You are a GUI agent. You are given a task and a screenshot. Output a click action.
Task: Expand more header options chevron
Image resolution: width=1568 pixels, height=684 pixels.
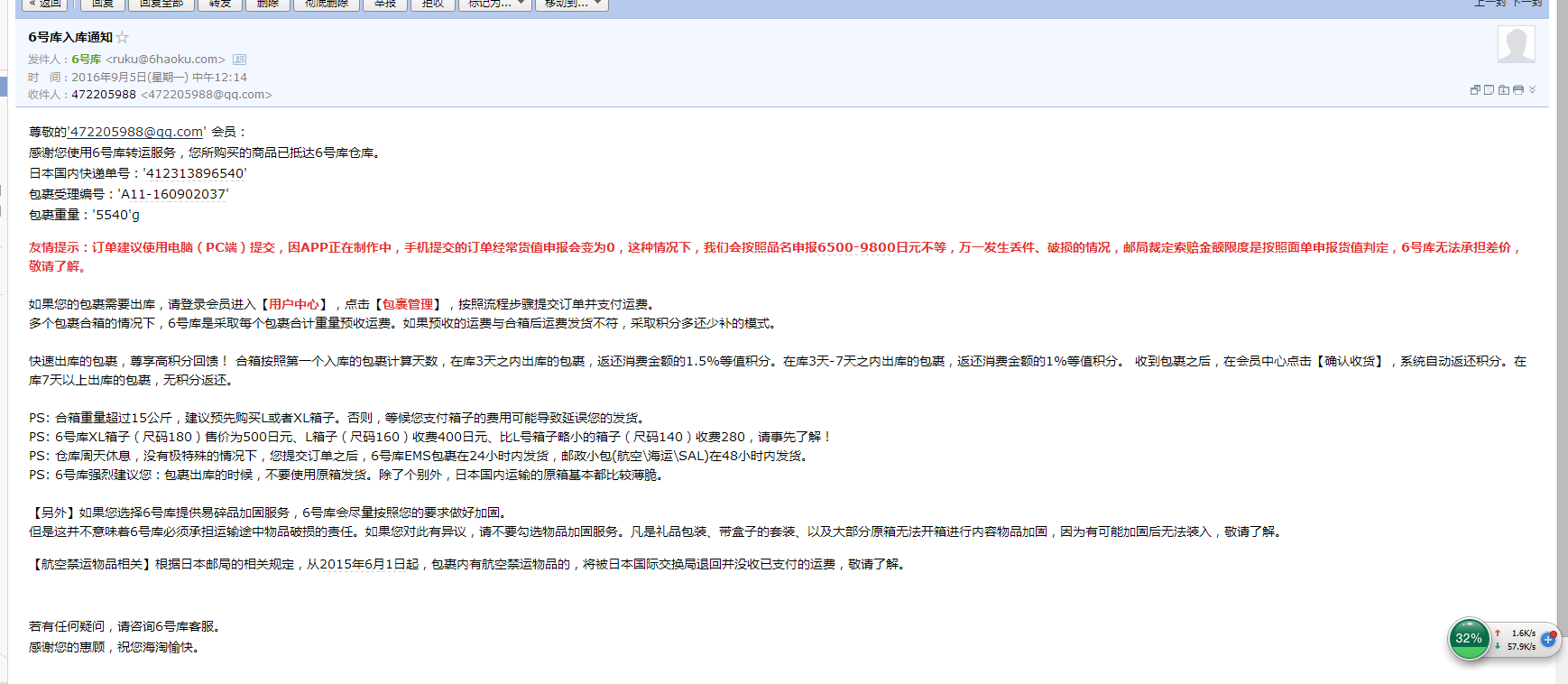[x=1532, y=90]
